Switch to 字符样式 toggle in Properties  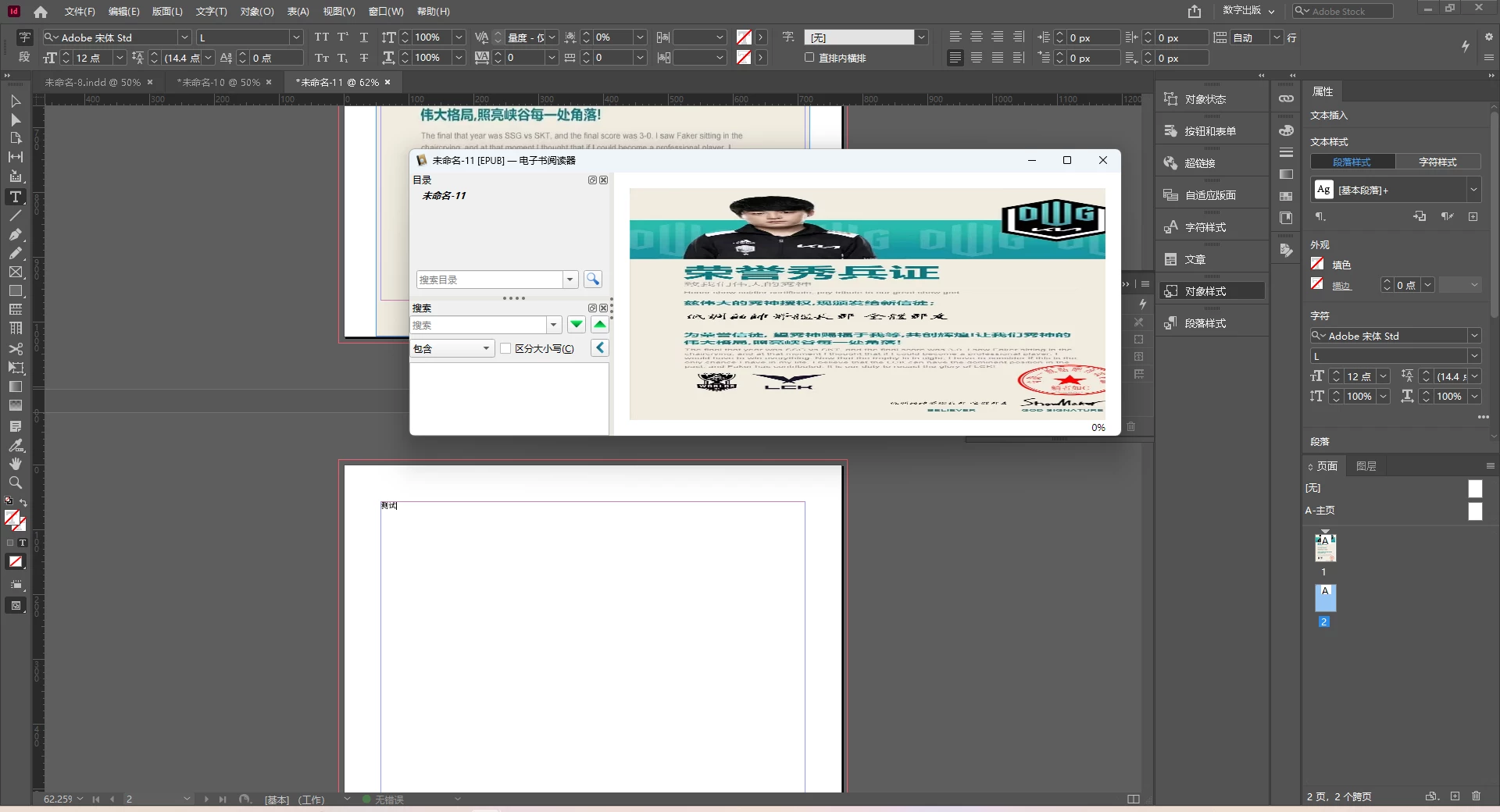pyautogui.click(x=1437, y=162)
